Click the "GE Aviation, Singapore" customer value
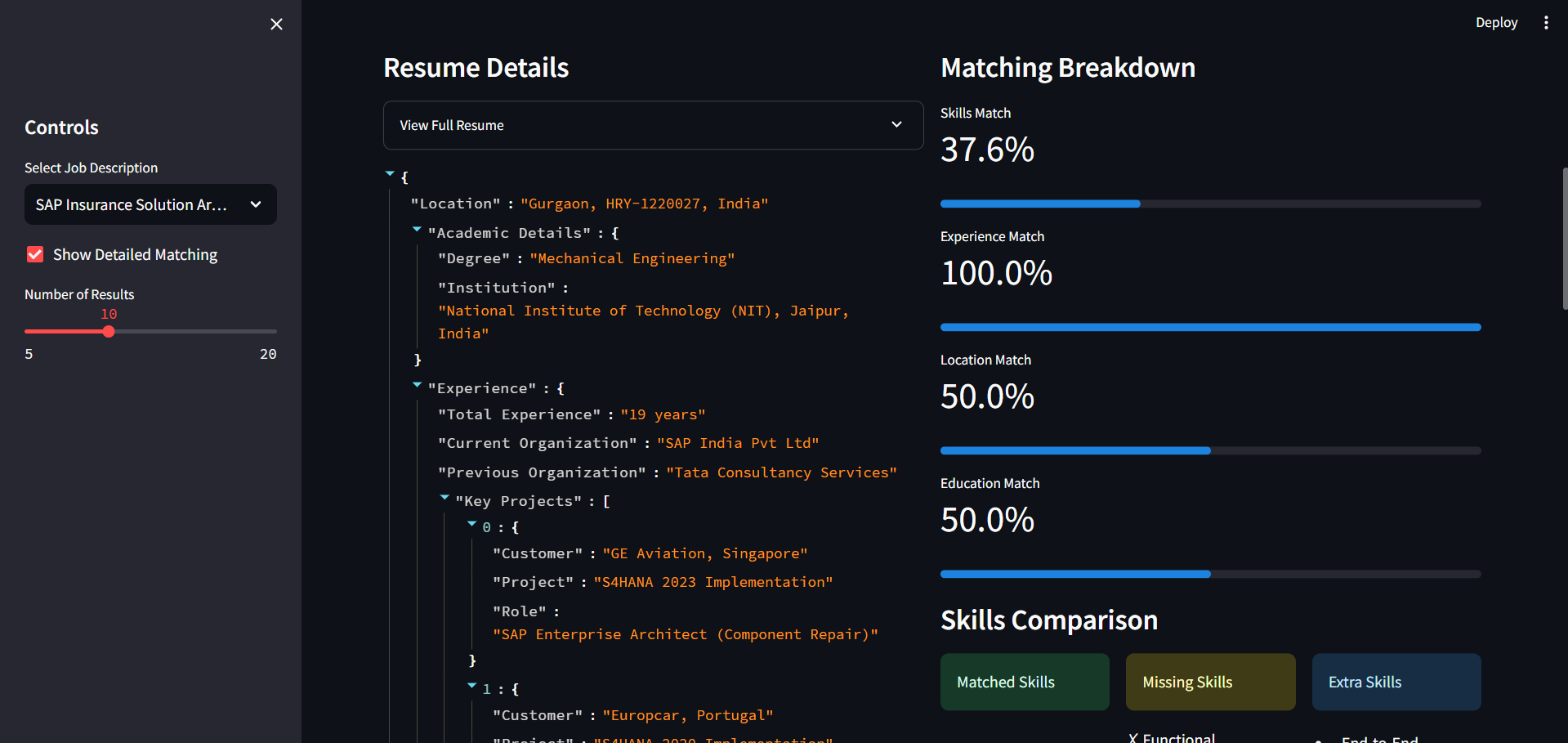1568x743 pixels. click(705, 553)
